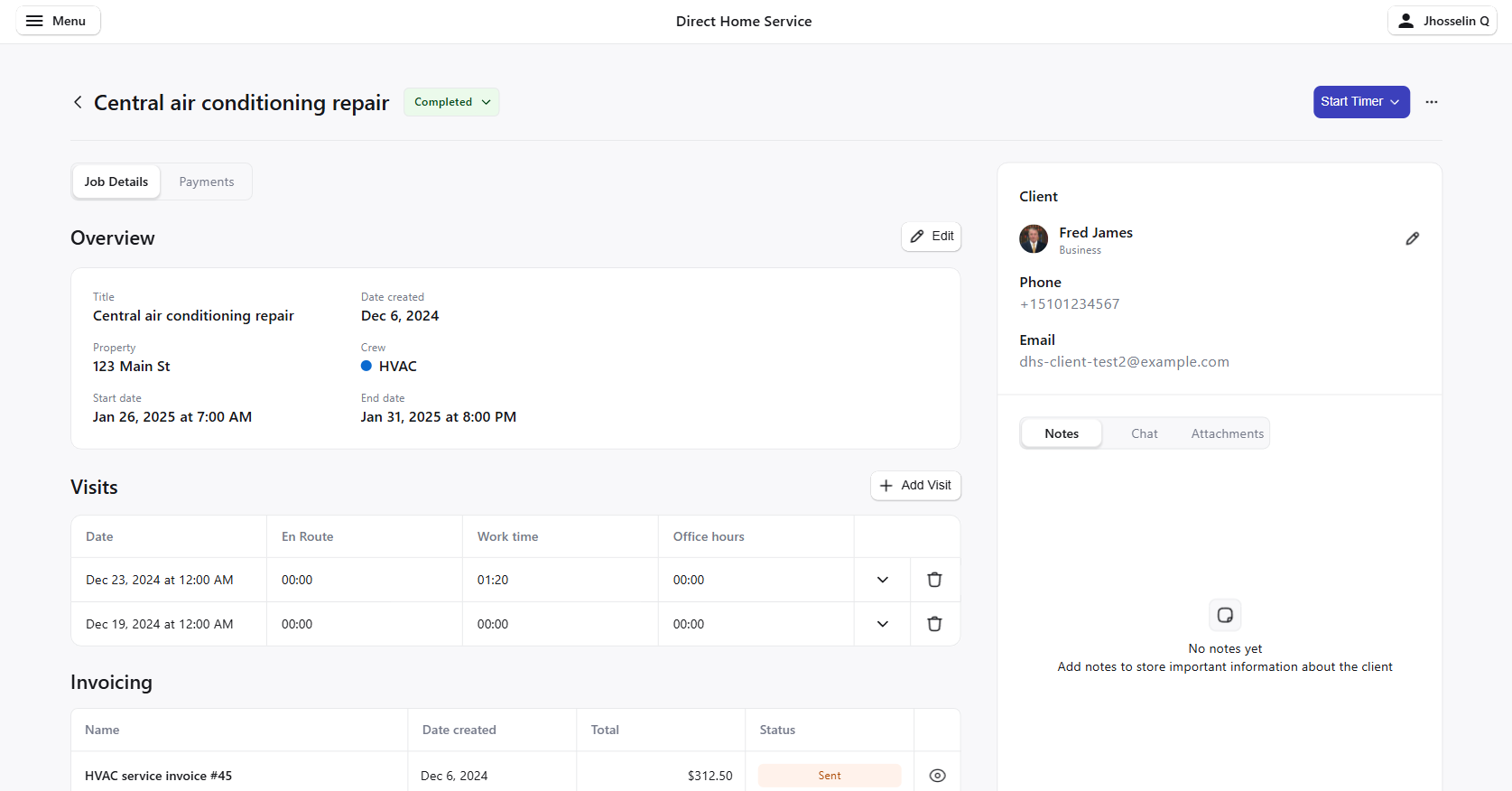1512x791 pixels.
Task: Click the back arrow beside job title
Action: pyautogui.click(x=78, y=102)
